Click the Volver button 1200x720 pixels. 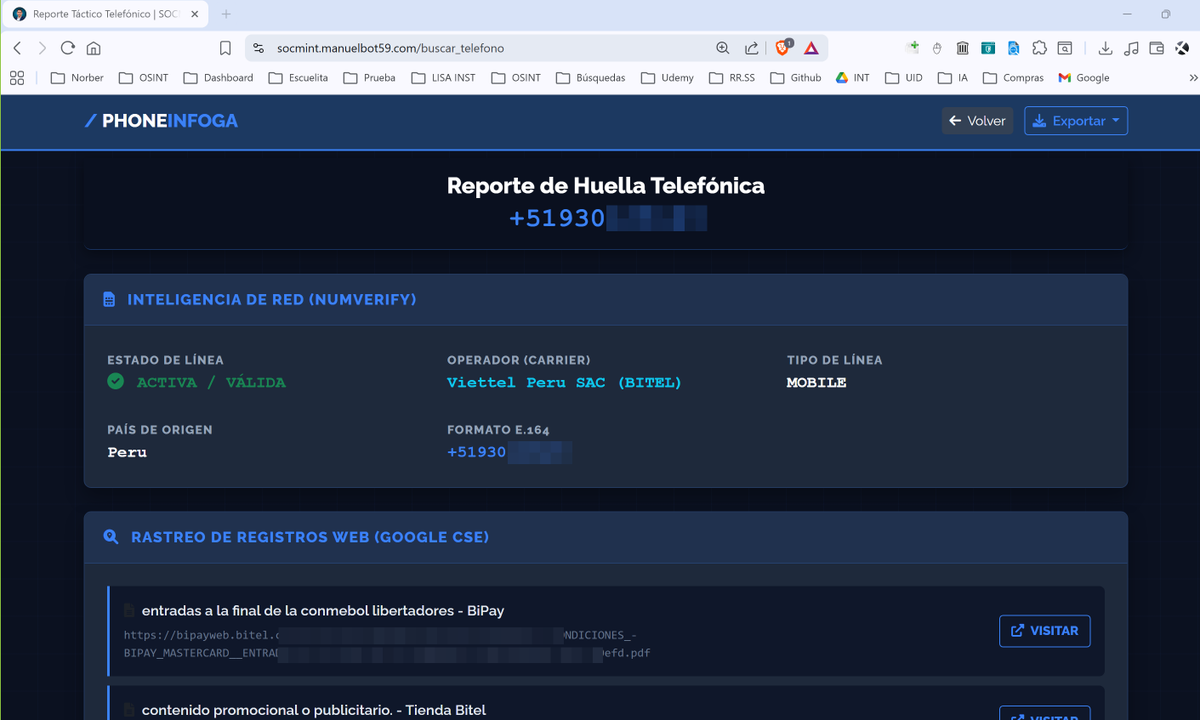point(977,121)
